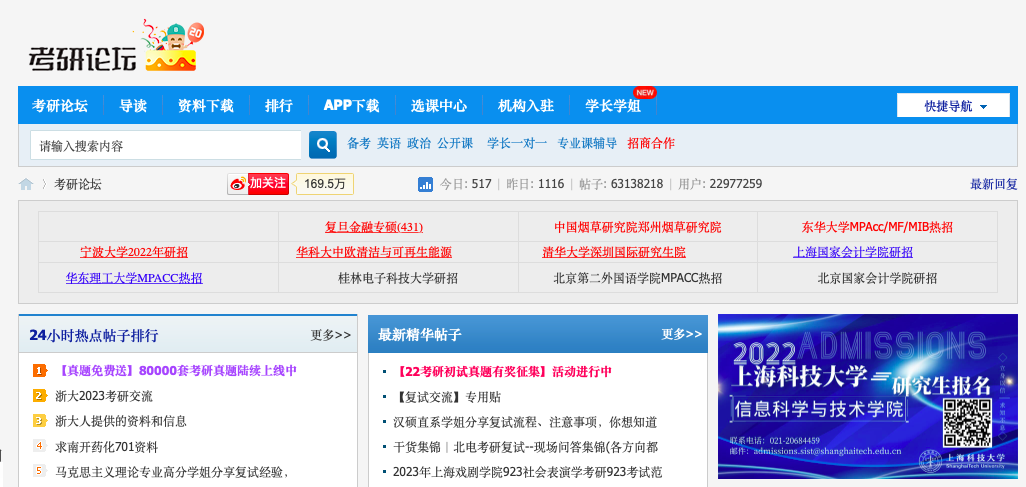Click 更多>> in 最新精华帖子 panel

681,334
